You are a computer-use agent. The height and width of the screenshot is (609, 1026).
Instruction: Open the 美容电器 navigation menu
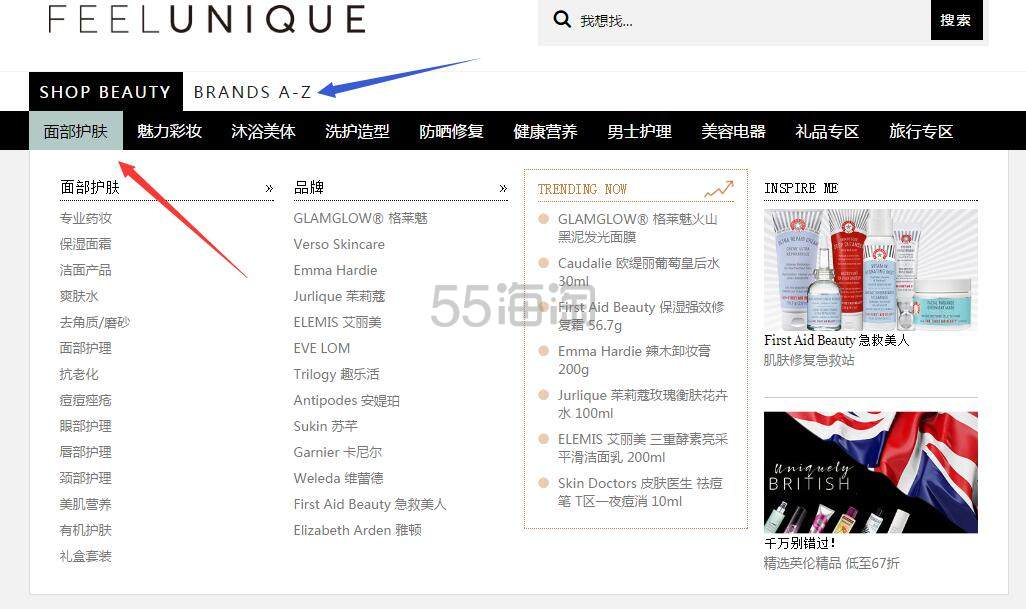click(x=734, y=131)
